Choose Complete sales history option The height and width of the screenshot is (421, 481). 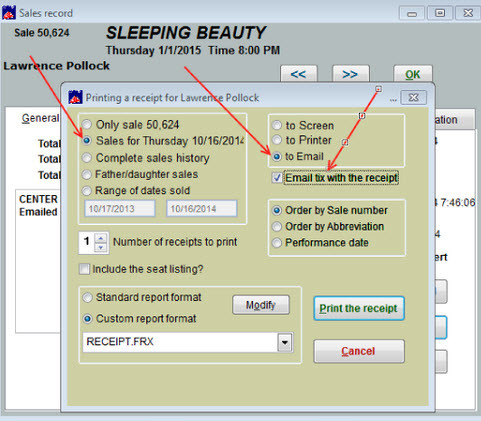(x=87, y=158)
